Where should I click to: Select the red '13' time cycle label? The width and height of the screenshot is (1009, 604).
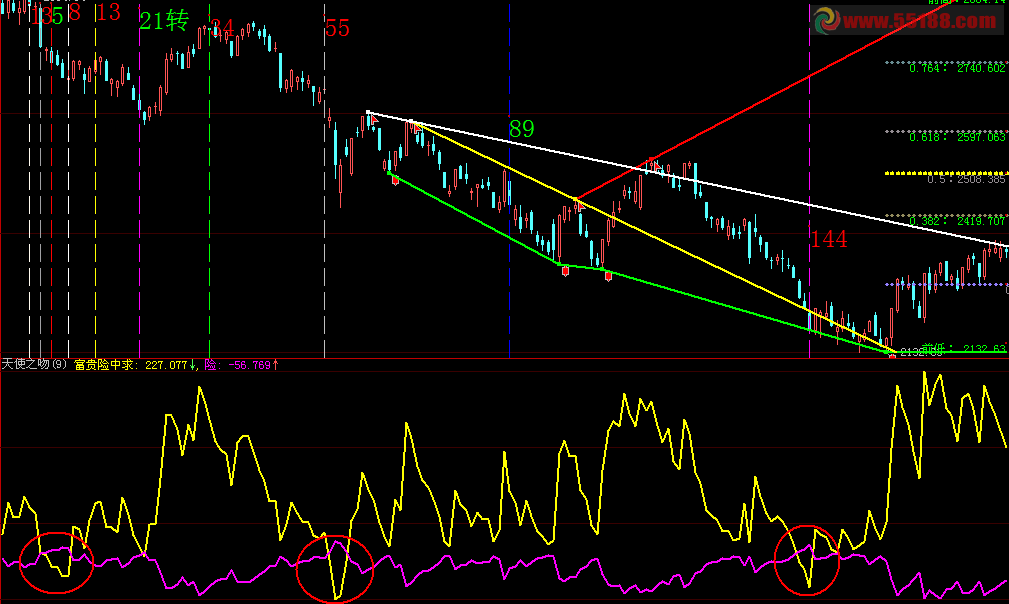[x=108, y=12]
